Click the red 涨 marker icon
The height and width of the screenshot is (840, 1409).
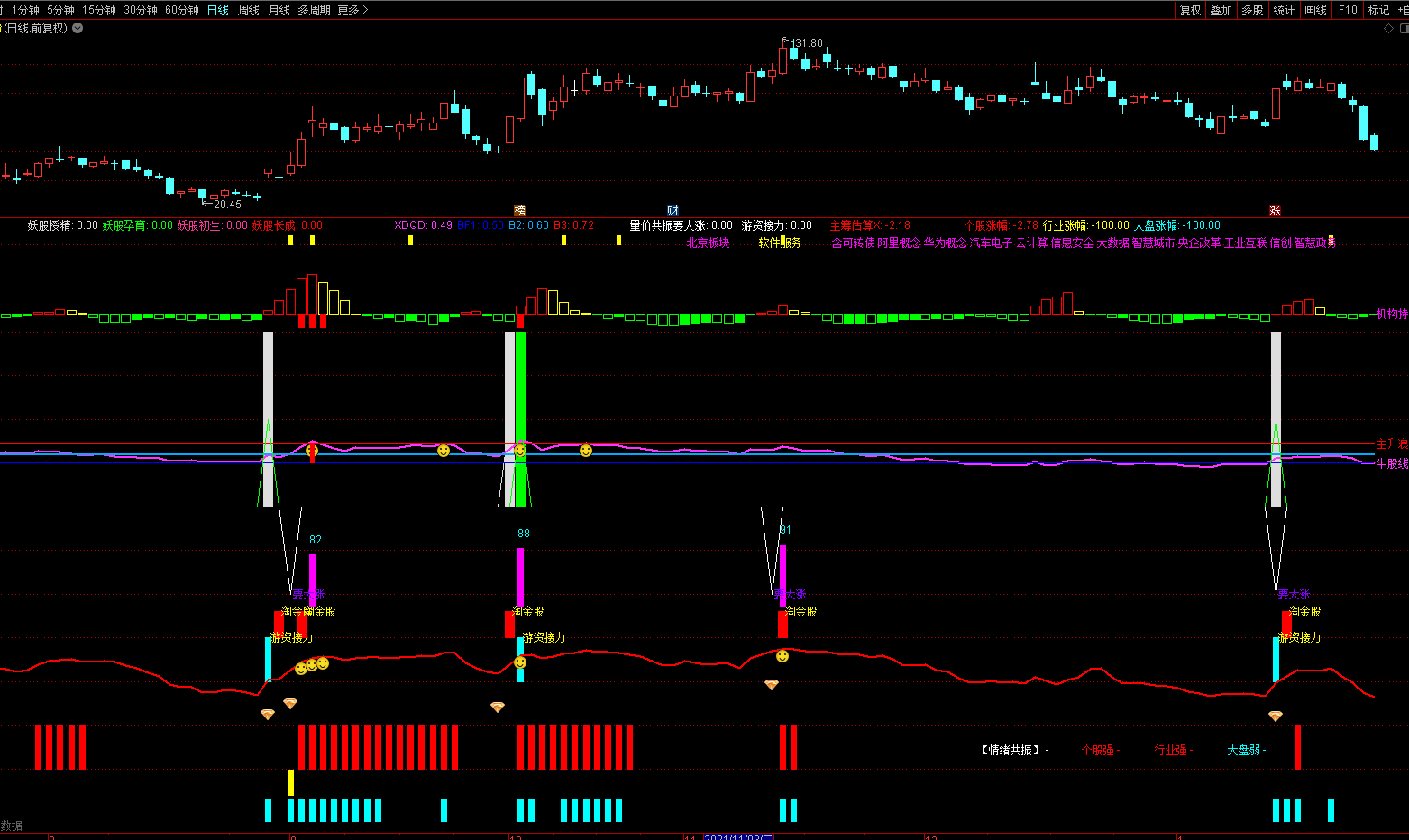[x=1275, y=211]
